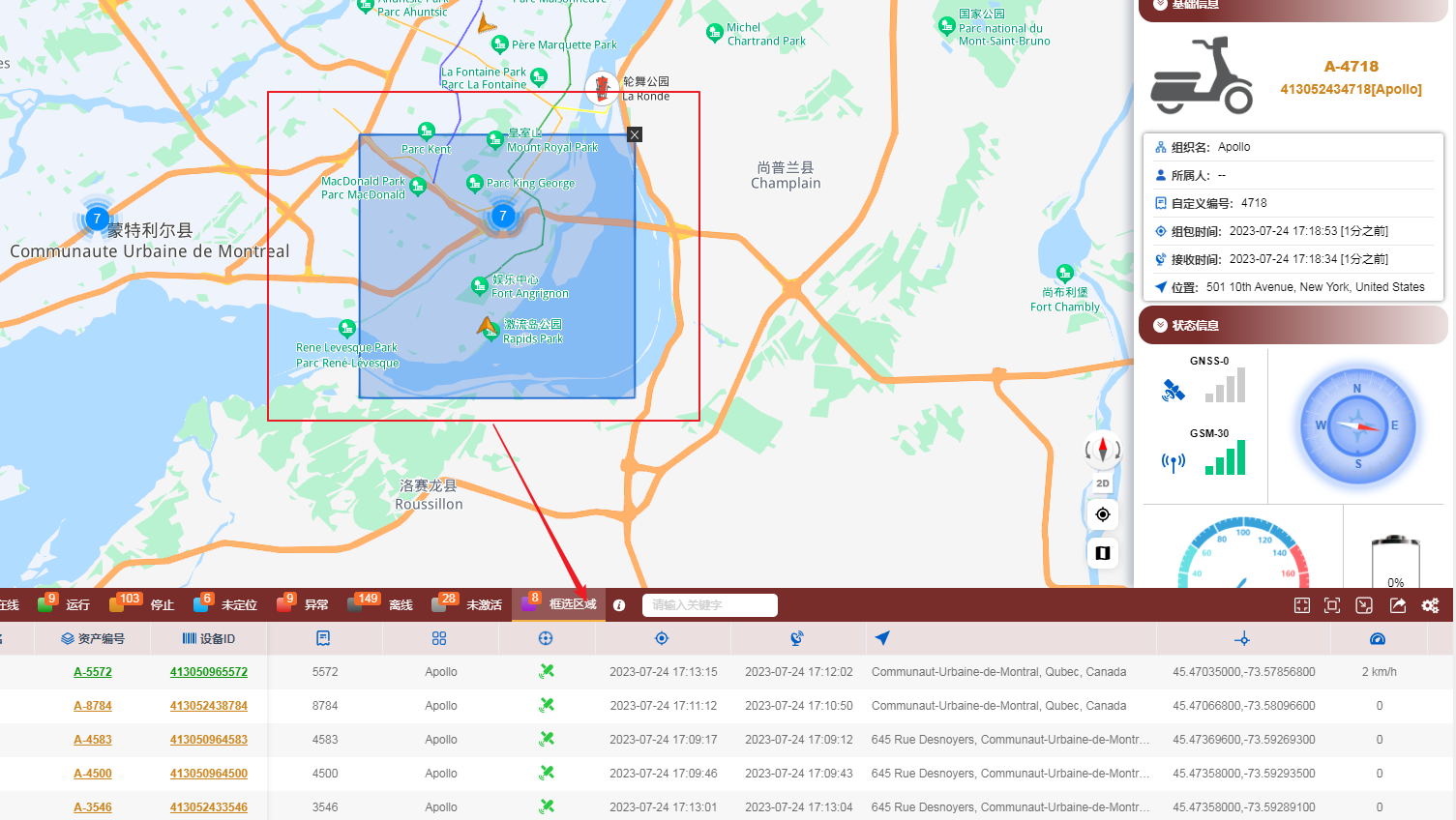Click the box-select frame icon in toolbar

[x=1332, y=605]
